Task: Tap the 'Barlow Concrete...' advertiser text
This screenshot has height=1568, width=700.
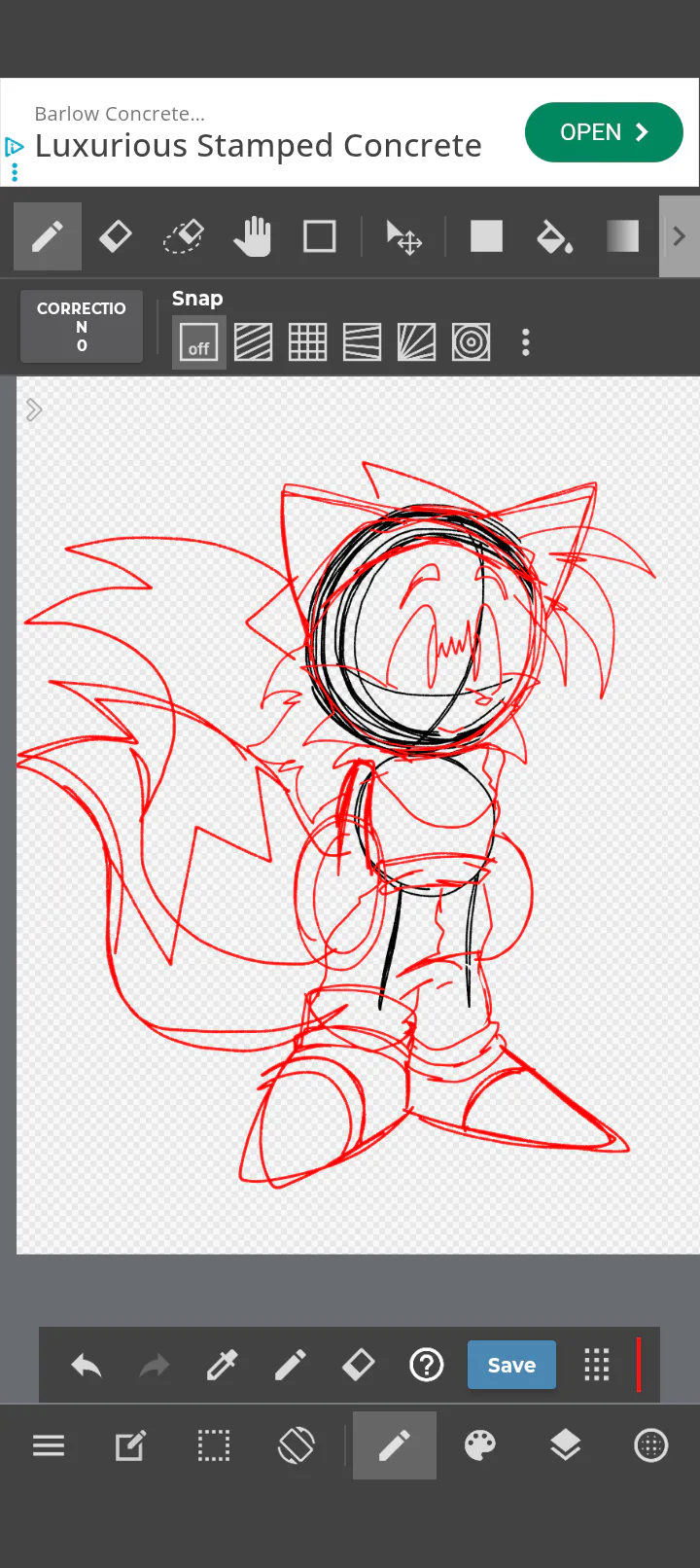Action: 120,114
